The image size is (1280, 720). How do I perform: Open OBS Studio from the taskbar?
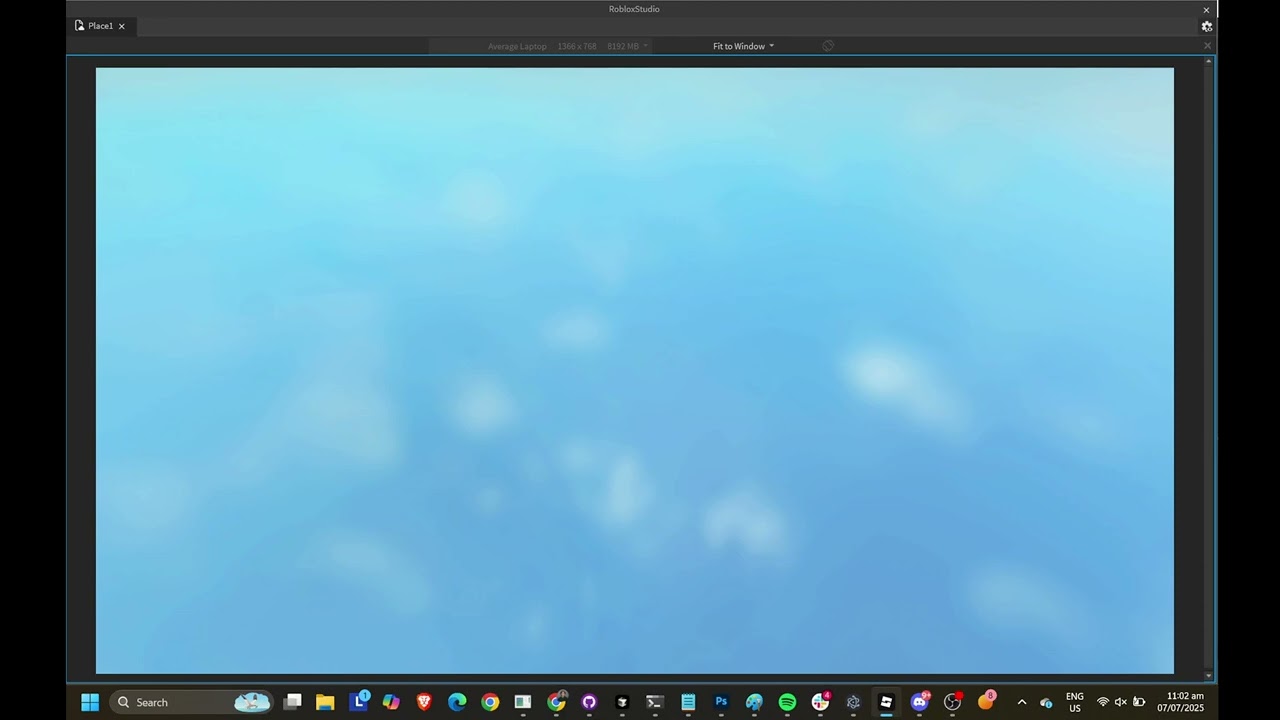click(952, 702)
